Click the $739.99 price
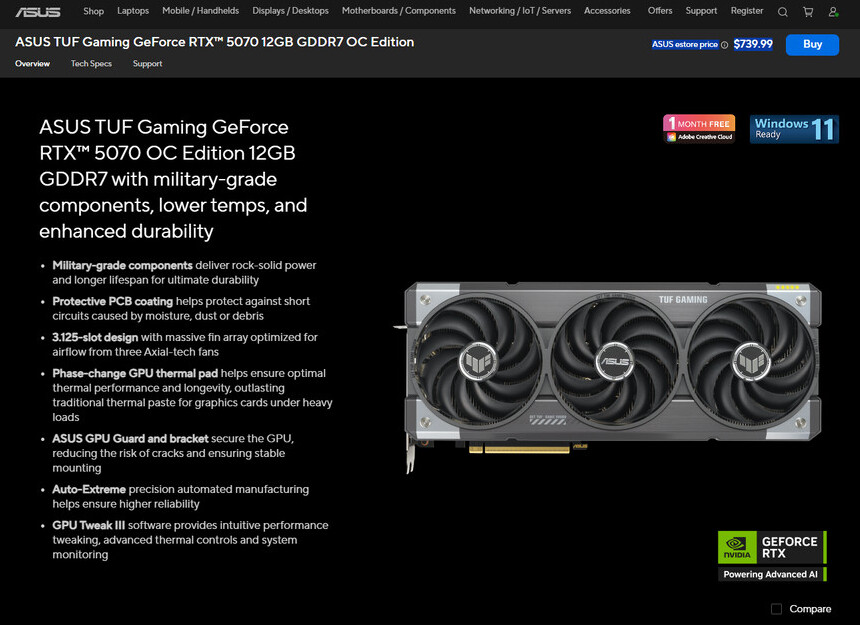 point(753,44)
